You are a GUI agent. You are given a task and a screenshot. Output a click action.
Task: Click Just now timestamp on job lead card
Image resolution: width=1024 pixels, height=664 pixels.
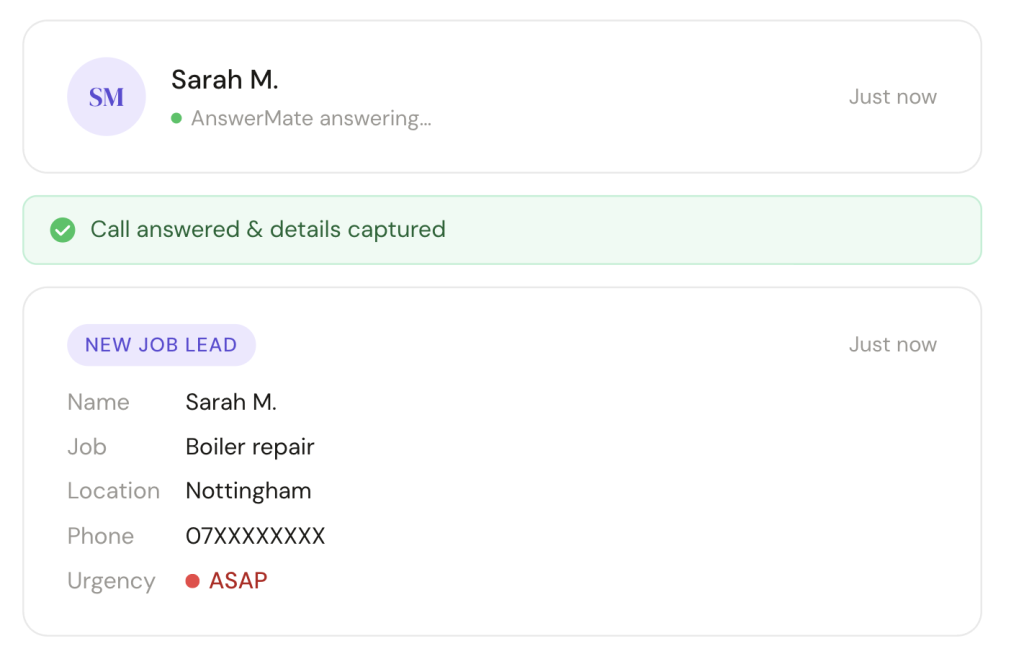892,345
